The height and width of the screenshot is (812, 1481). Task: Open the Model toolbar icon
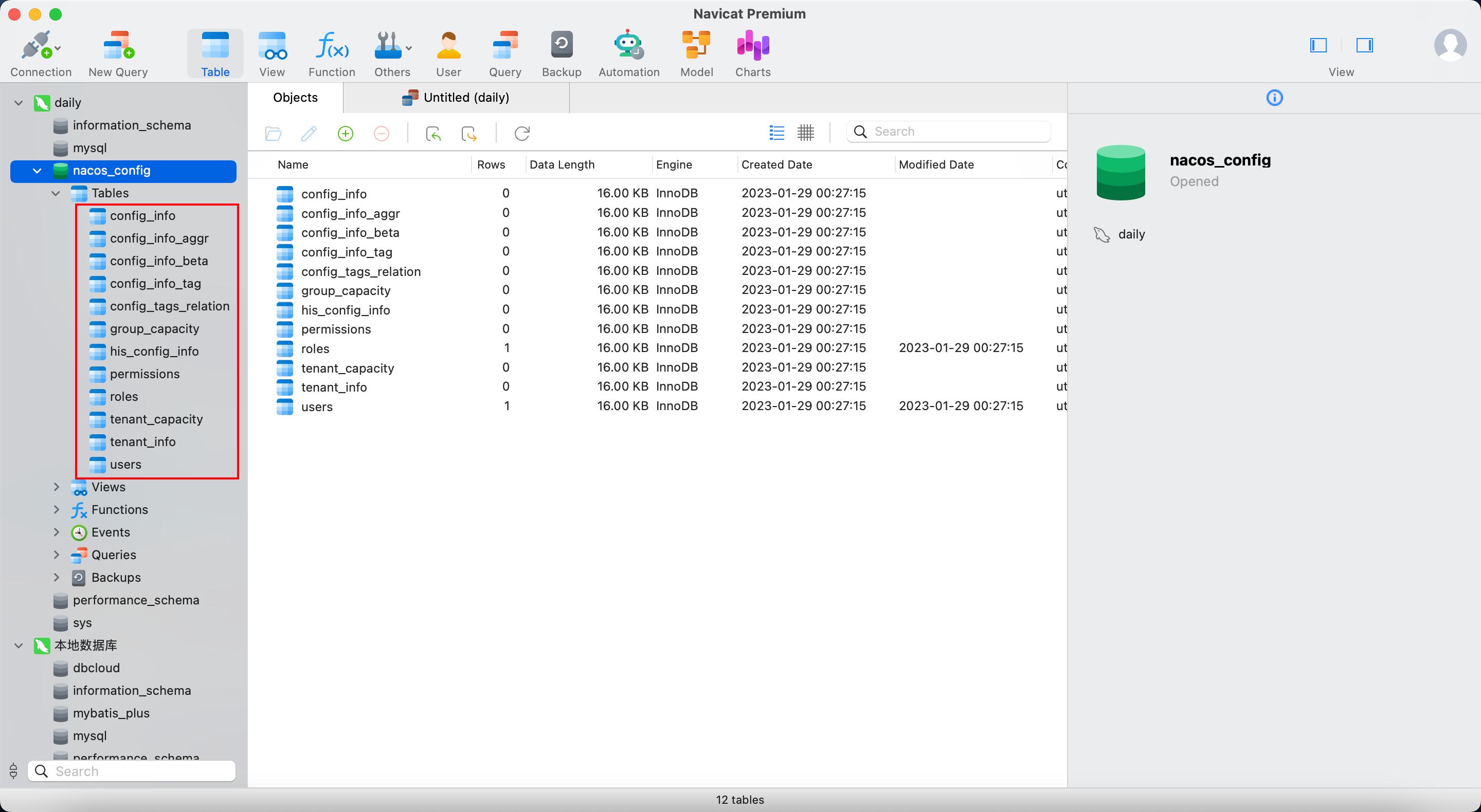(696, 53)
